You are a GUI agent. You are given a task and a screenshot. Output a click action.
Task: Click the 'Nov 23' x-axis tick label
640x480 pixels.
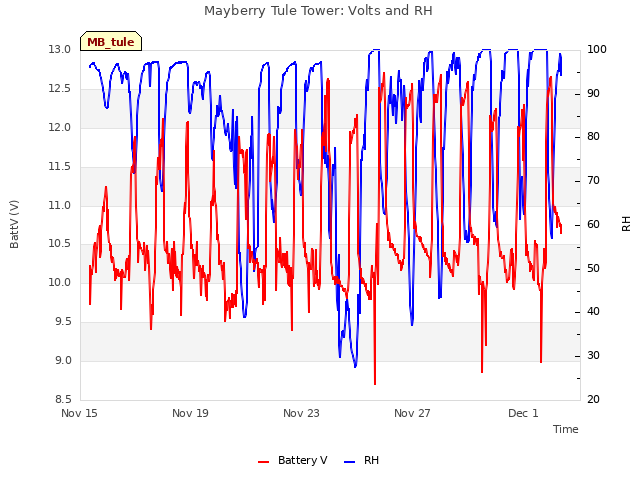(x=301, y=413)
